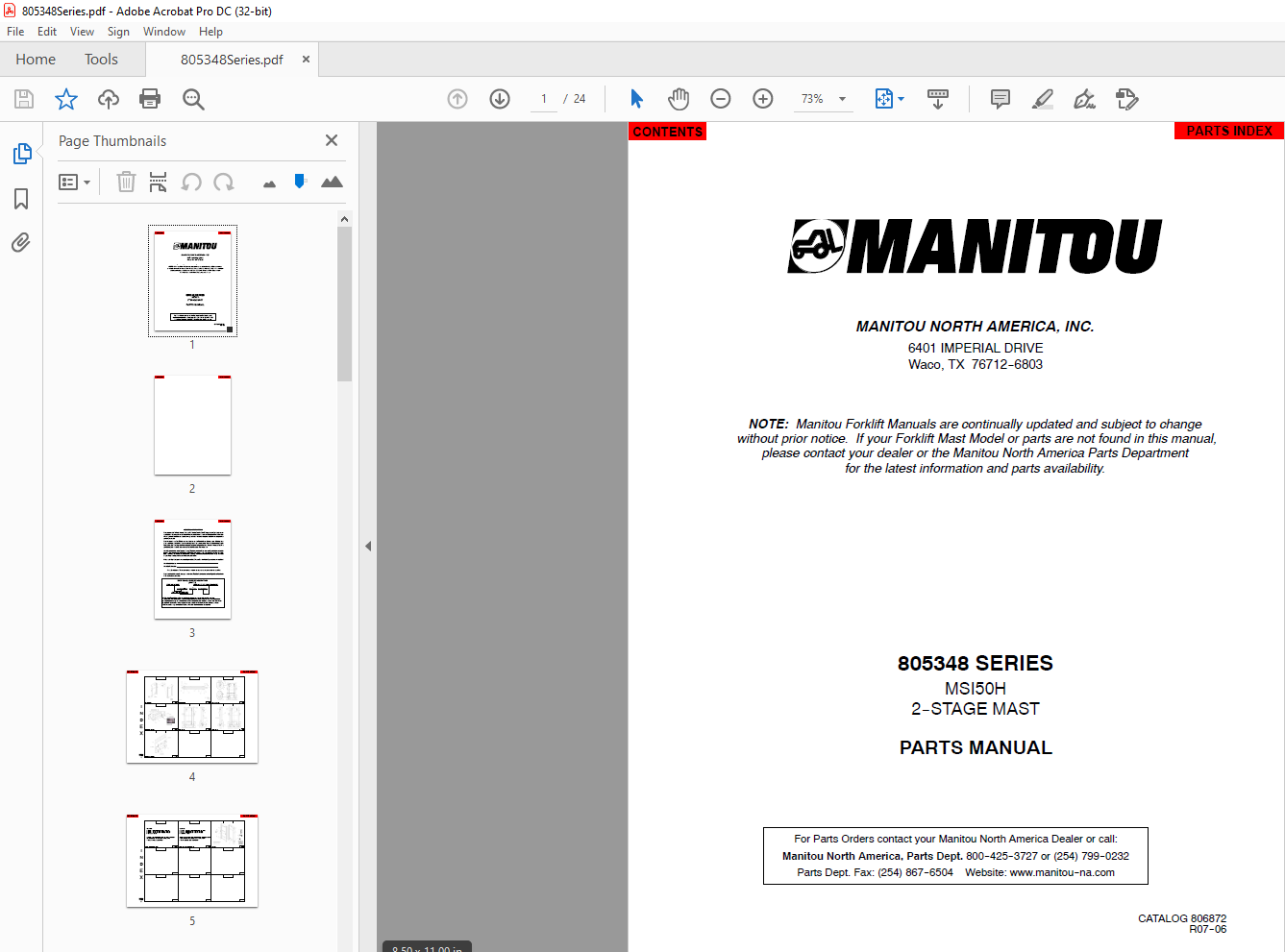Open zoom level dropdown arrow

click(x=842, y=99)
